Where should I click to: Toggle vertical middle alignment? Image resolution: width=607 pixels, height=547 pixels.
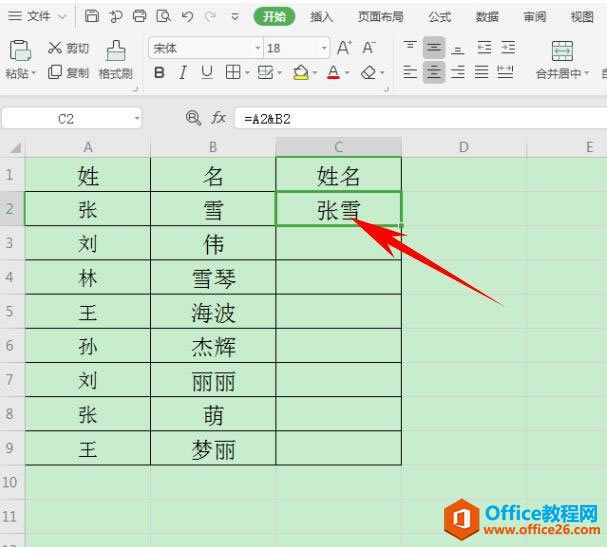(434, 48)
